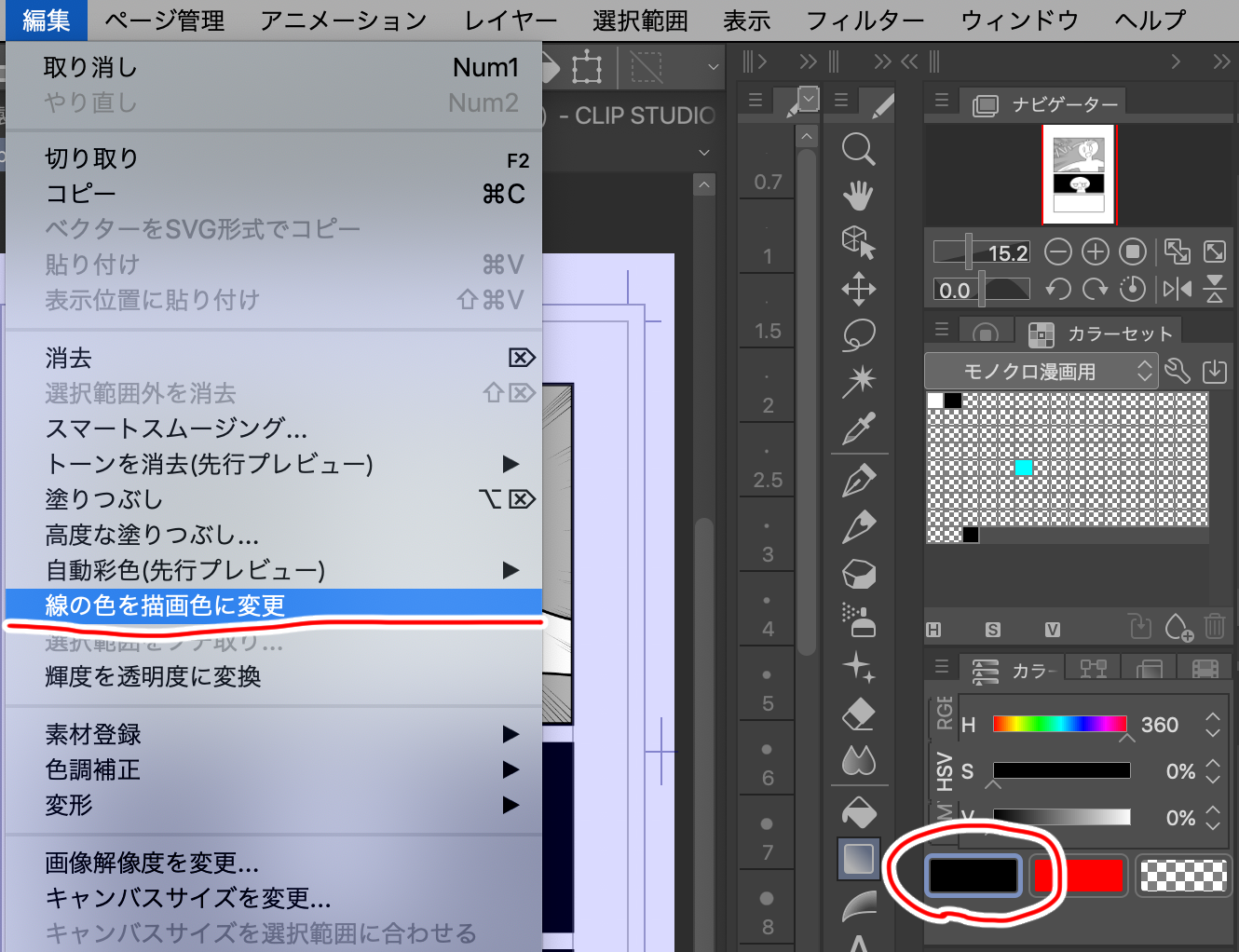Screen dimensions: 1239x952
Task: Open the color panel menu with triple-line icon
Action: click(942, 668)
